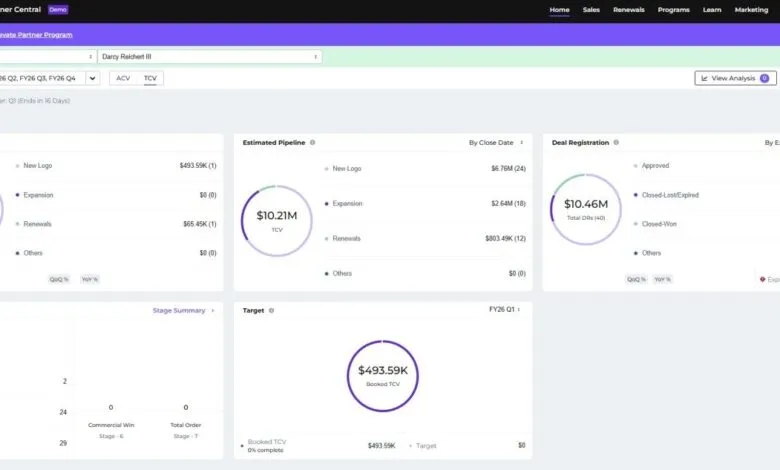This screenshot has height=470, width=780.
Task: Toggle Expansion legend in Estimated Pipeline
Action: point(343,203)
